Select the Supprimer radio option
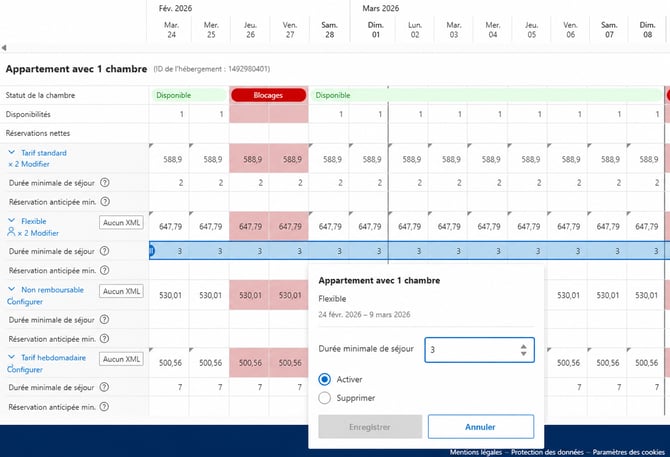This screenshot has height=457, width=670. tap(324, 398)
